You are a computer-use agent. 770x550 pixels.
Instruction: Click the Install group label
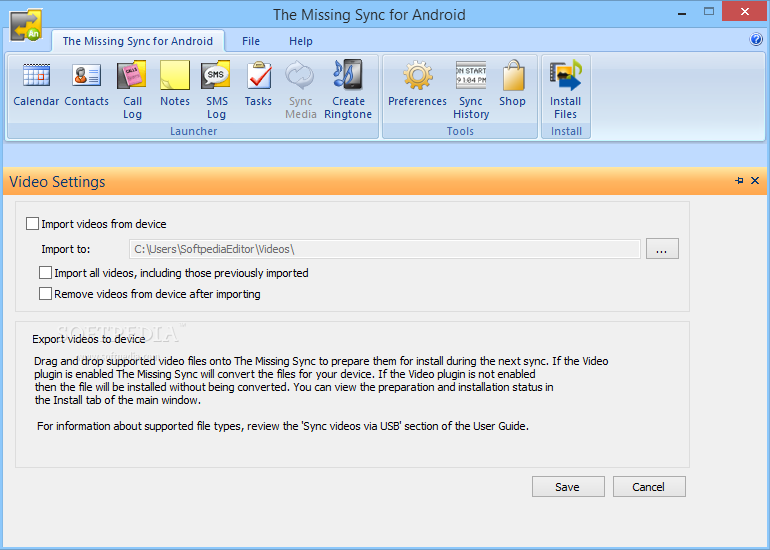coord(566,131)
